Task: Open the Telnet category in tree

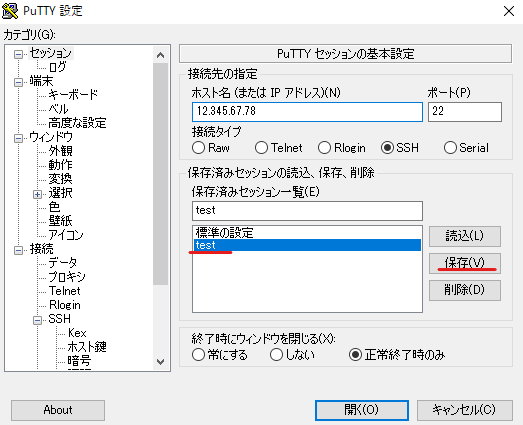Action: point(64,291)
